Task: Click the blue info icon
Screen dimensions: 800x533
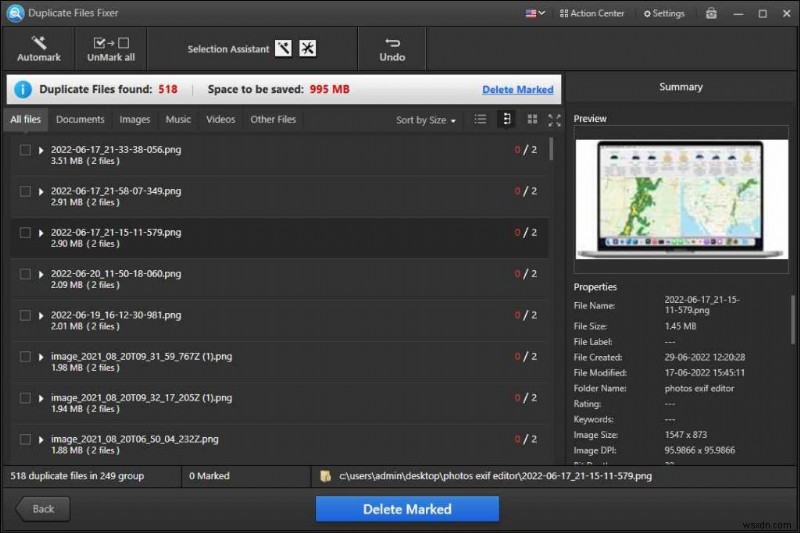Action: point(23,89)
